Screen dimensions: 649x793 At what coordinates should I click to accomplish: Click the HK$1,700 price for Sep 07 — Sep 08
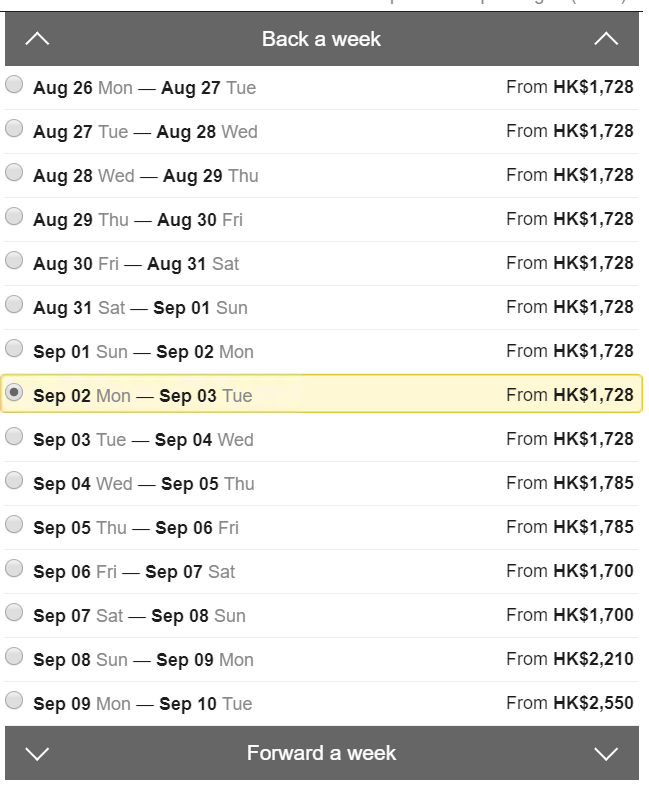(593, 615)
